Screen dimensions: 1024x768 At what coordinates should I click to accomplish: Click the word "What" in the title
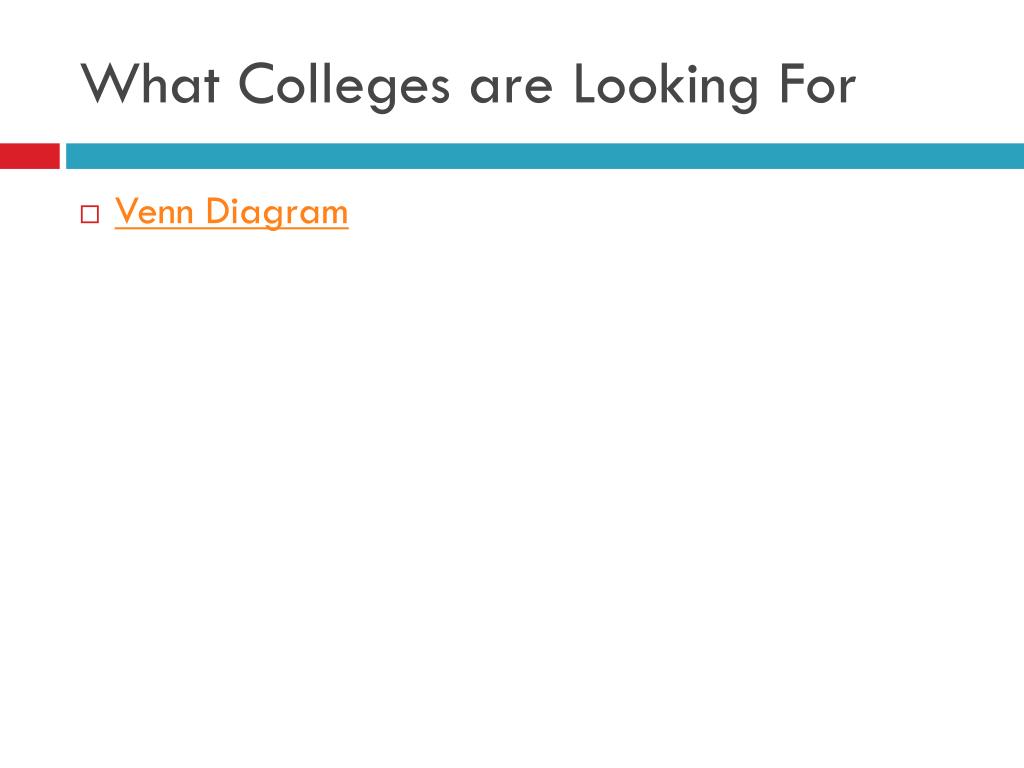coord(150,83)
